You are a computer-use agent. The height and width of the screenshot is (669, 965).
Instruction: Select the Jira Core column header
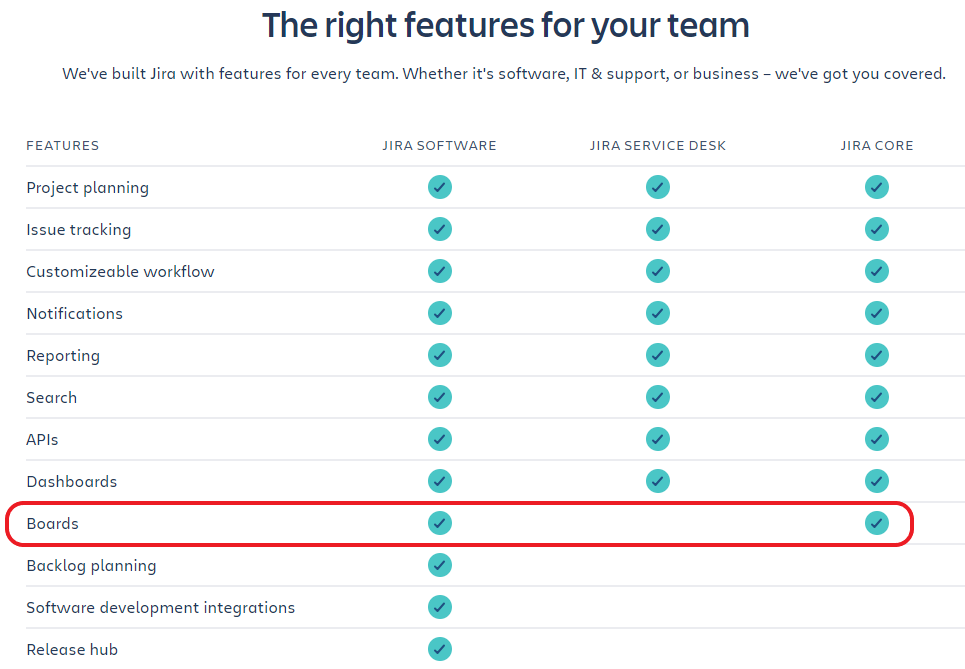click(877, 146)
